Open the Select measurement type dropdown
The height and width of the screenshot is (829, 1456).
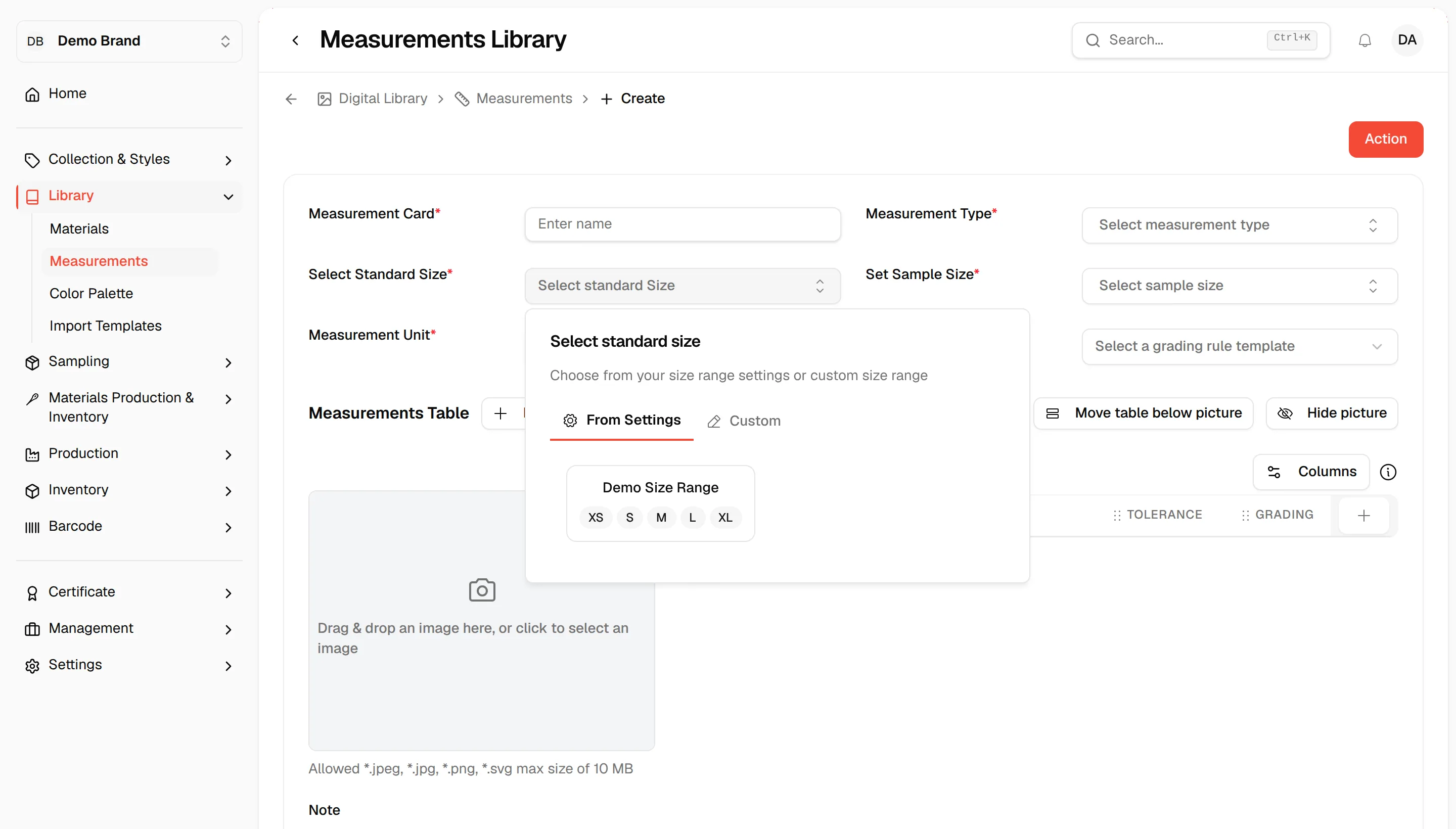(x=1239, y=225)
